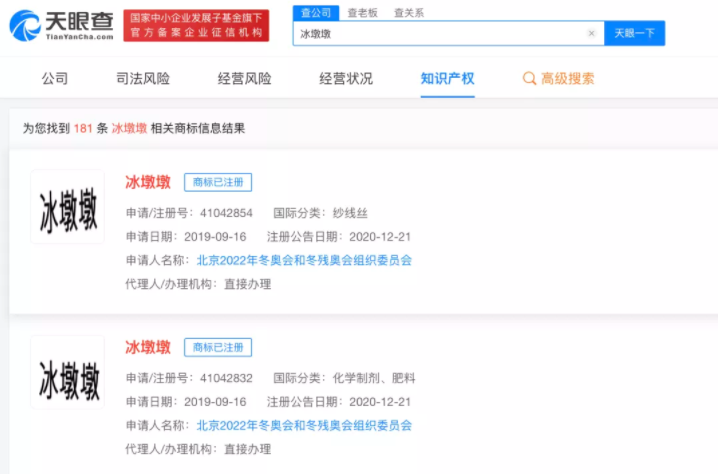
Task: Open 冰墩墩 title of the 化学制剂 trademark
Action: click(148, 347)
